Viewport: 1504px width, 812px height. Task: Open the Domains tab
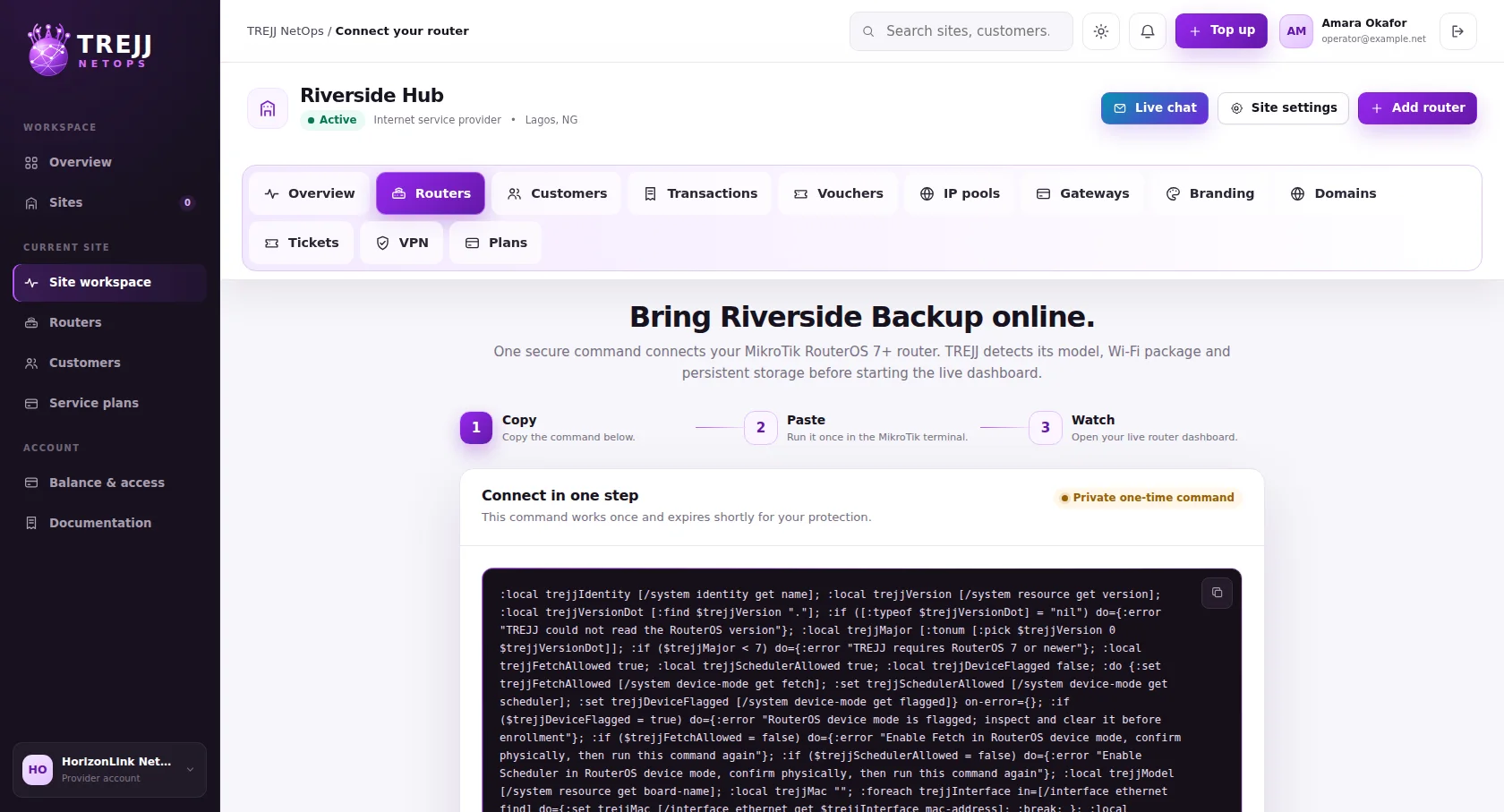pyautogui.click(x=1334, y=193)
